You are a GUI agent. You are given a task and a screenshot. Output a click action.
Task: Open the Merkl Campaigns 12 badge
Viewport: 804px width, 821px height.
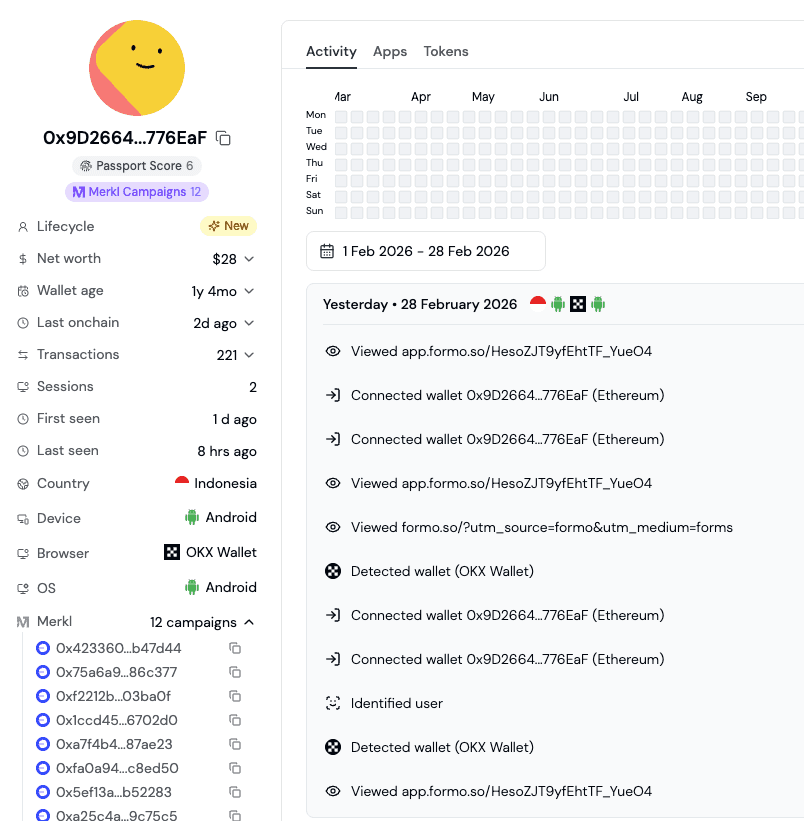coord(137,192)
